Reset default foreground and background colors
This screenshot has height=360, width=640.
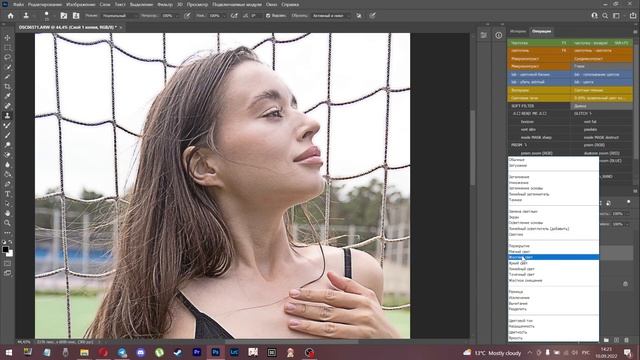[x=4, y=242]
